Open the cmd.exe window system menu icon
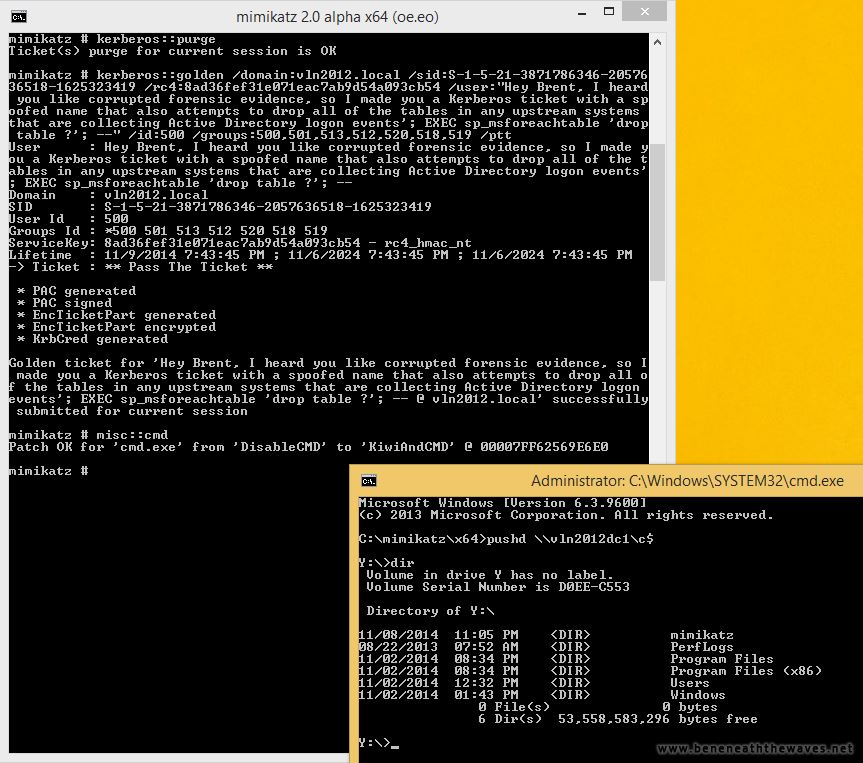The image size is (863, 763). [369, 481]
